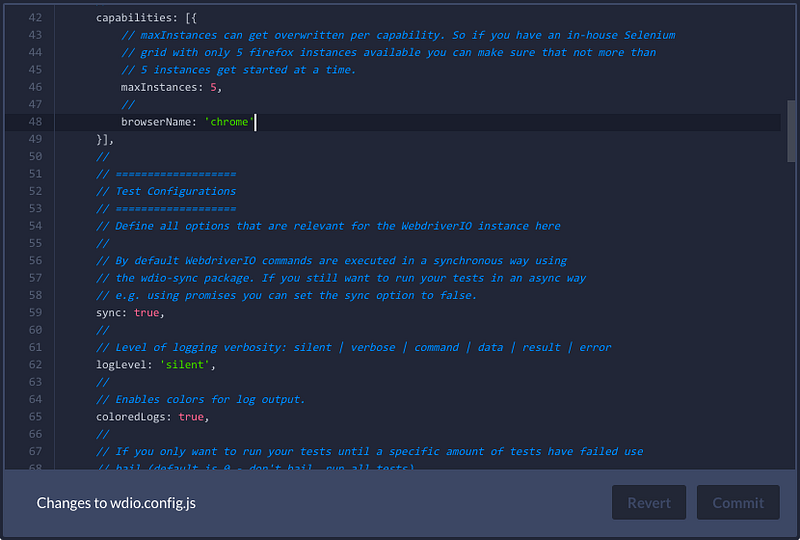The width and height of the screenshot is (800, 540).
Task: Click line number 48 in gutter
Action: click(35, 122)
